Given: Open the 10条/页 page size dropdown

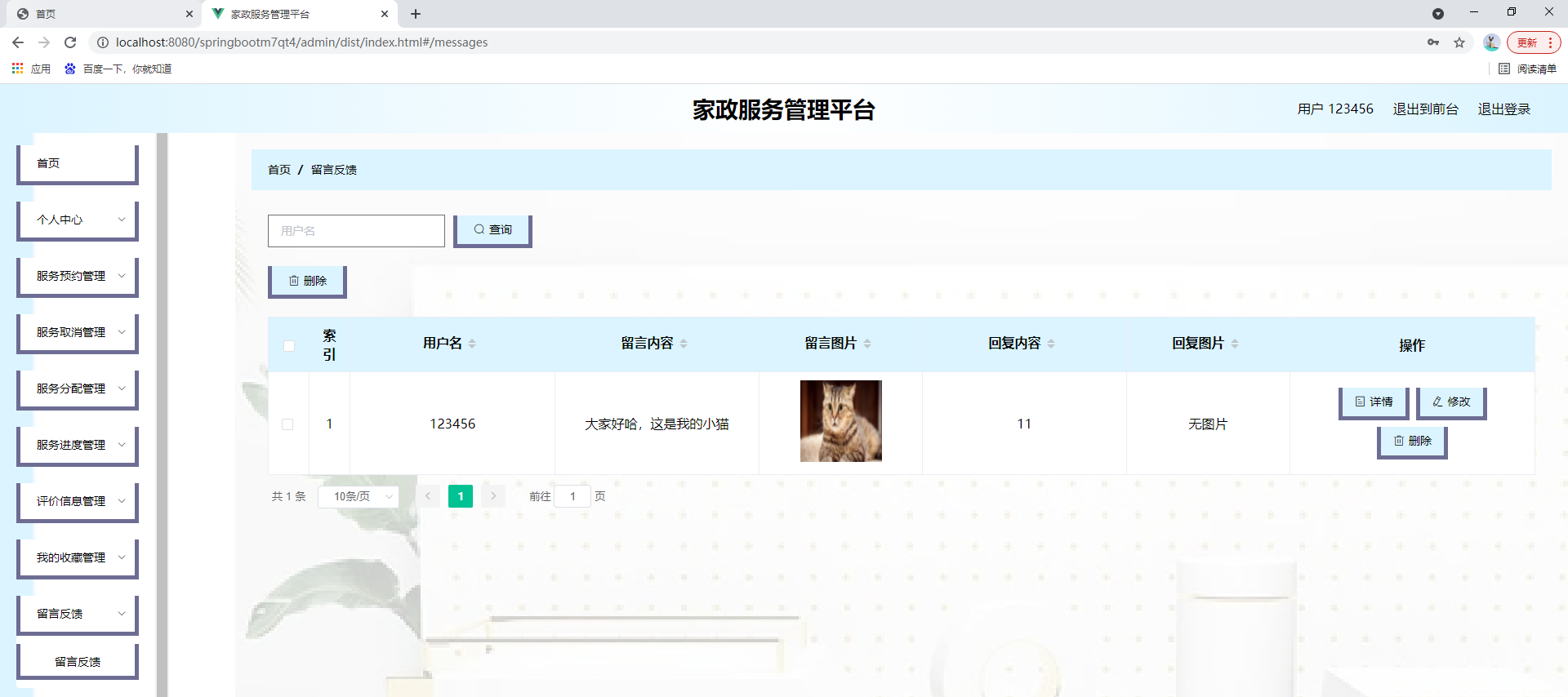Looking at the screenshot, I should pos(359,496).
